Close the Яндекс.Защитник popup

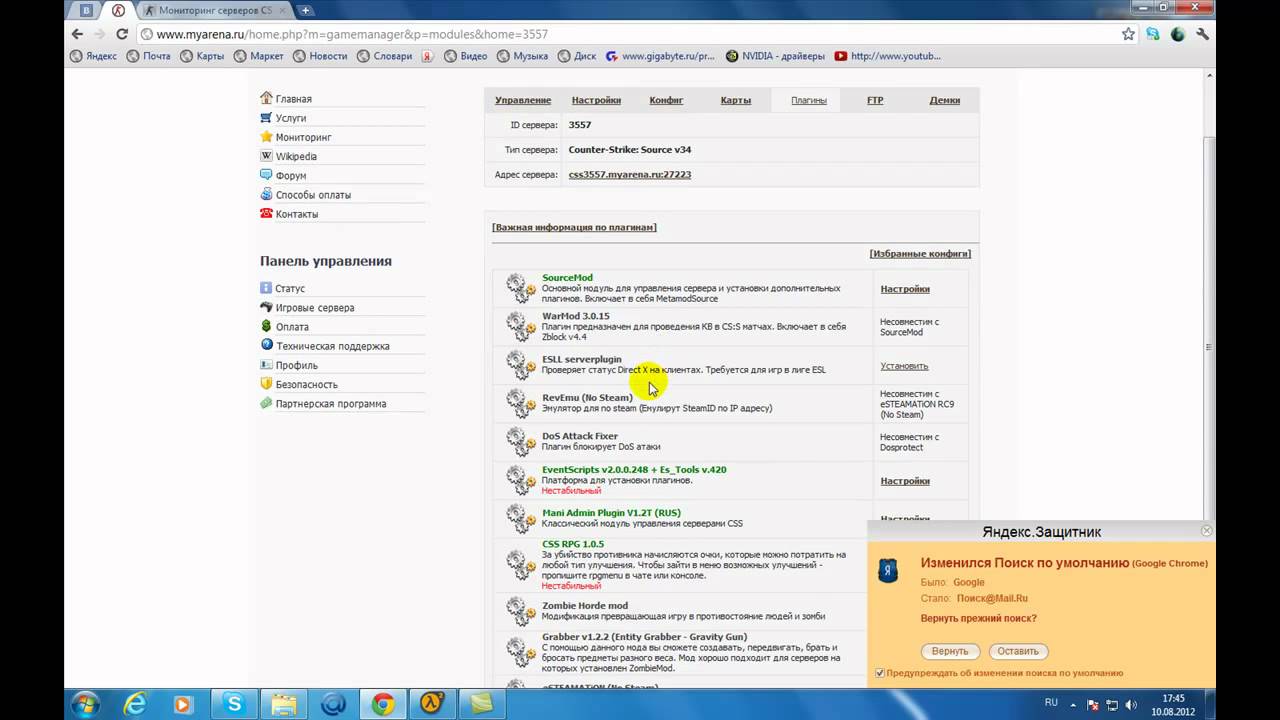[1206, 531]
